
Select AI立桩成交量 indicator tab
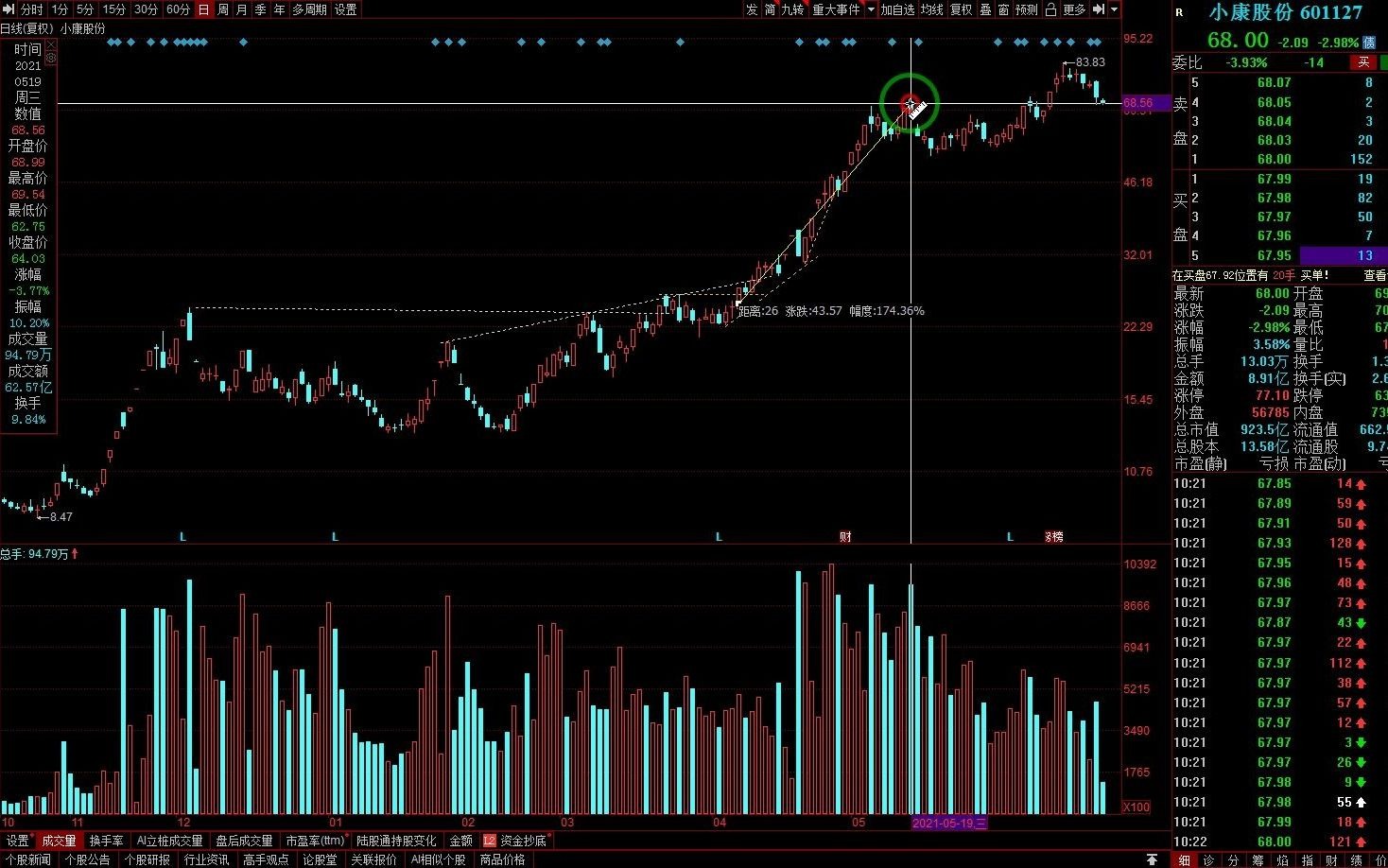(x=169, y=841)
